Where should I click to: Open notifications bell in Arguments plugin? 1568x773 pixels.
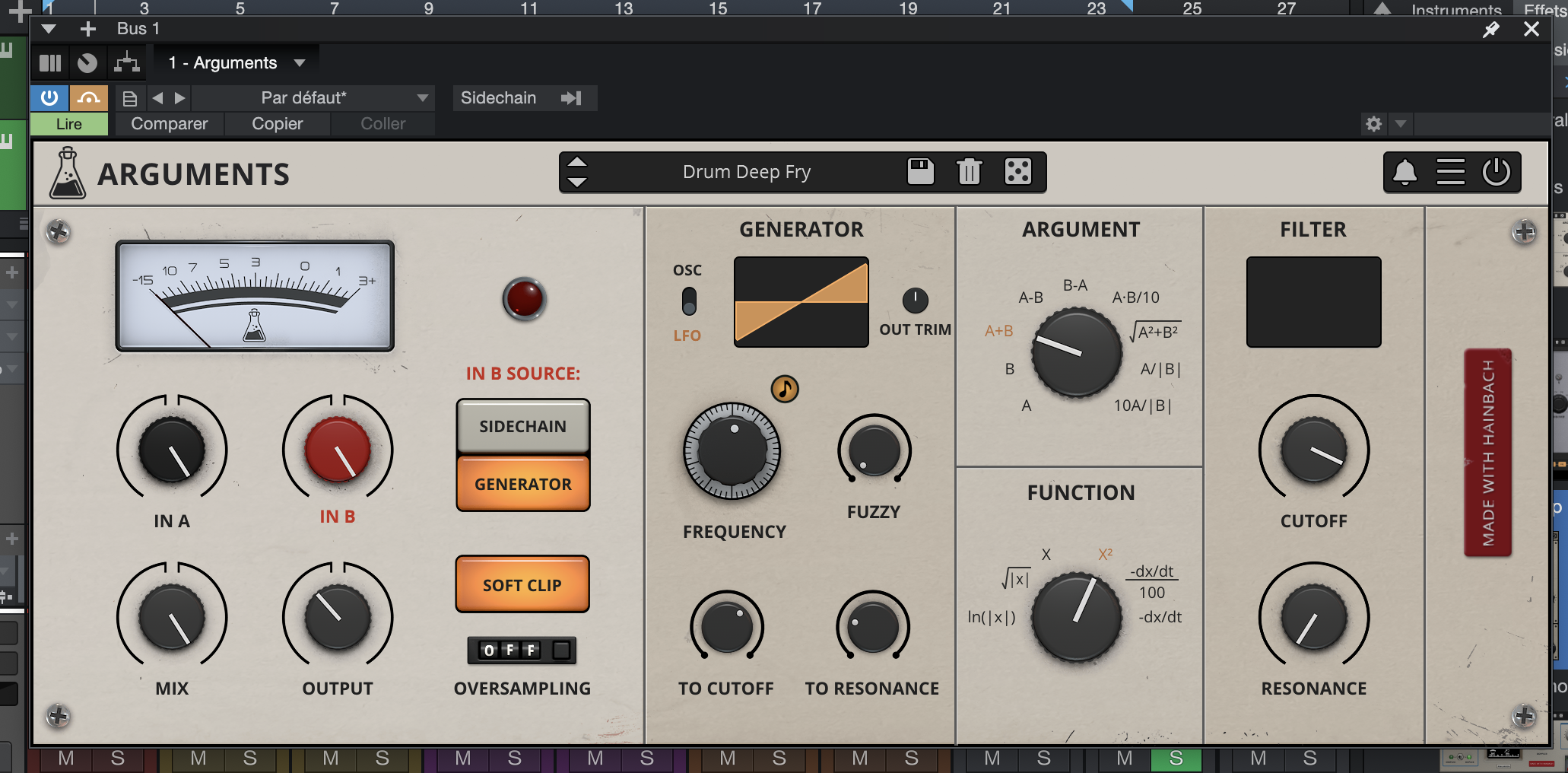pyautogui.click(x=1405, y=172)
